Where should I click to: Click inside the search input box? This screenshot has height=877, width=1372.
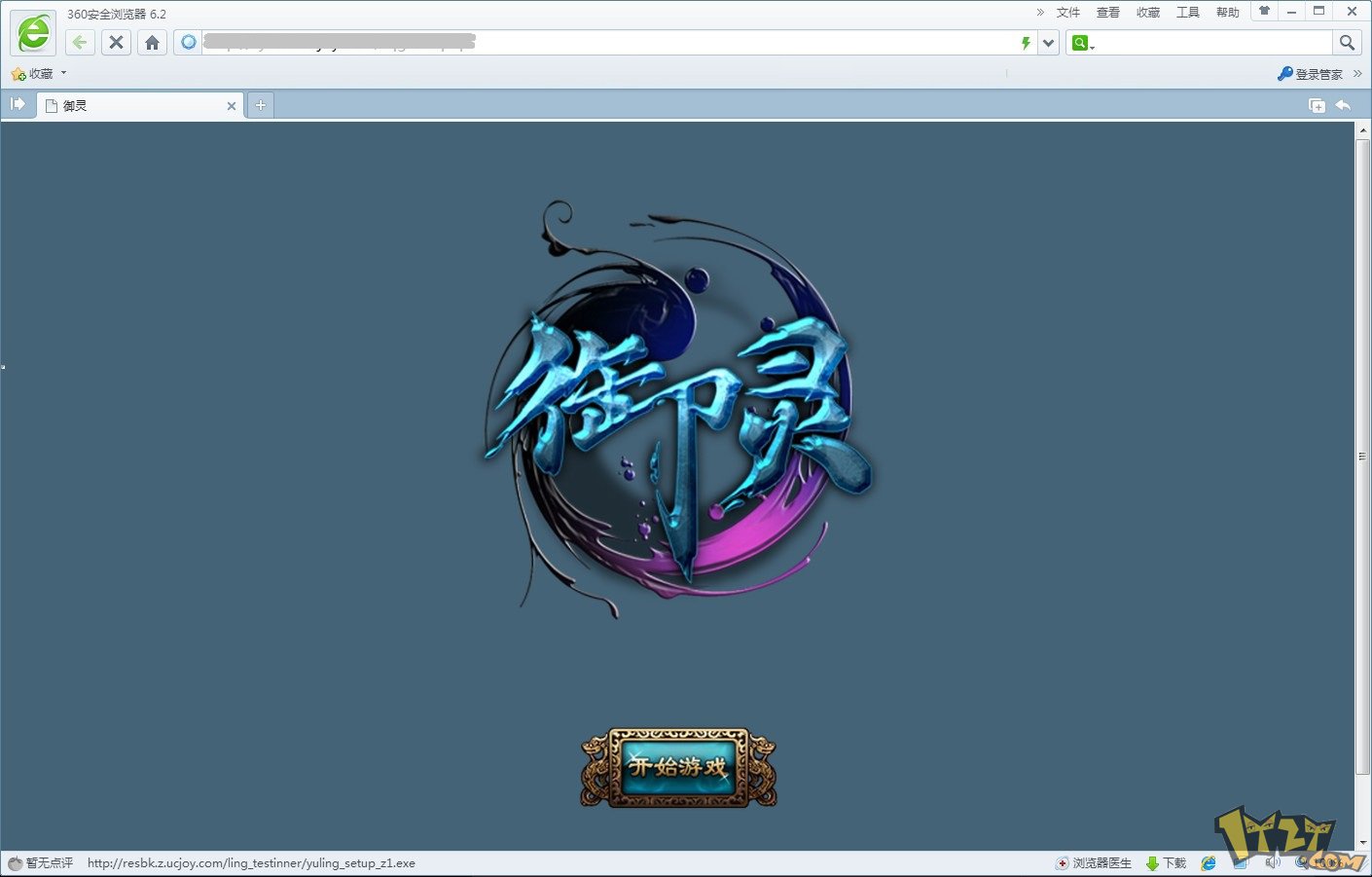click(1212, 43)
